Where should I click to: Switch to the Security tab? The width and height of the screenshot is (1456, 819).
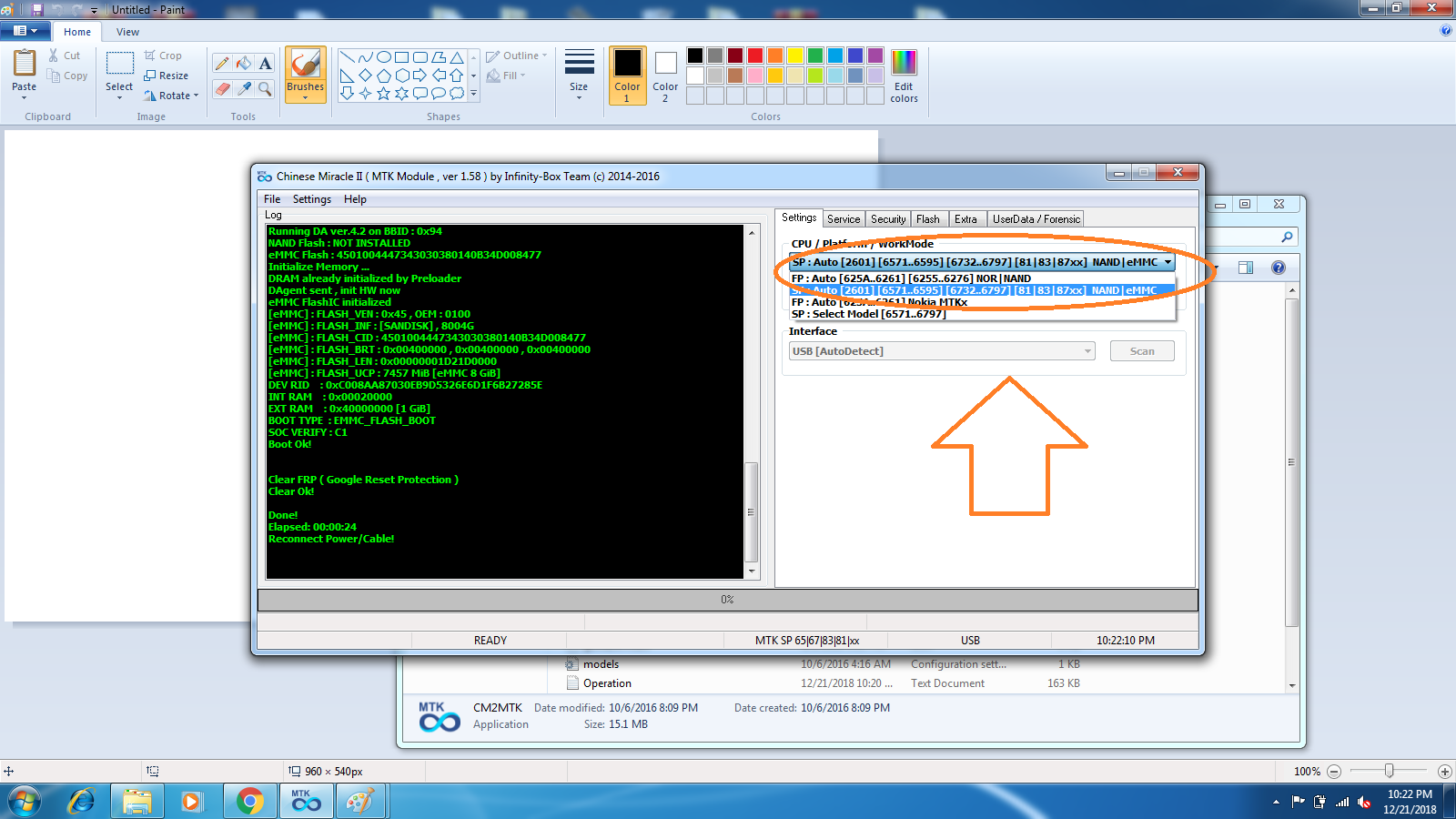pos(888,219)
